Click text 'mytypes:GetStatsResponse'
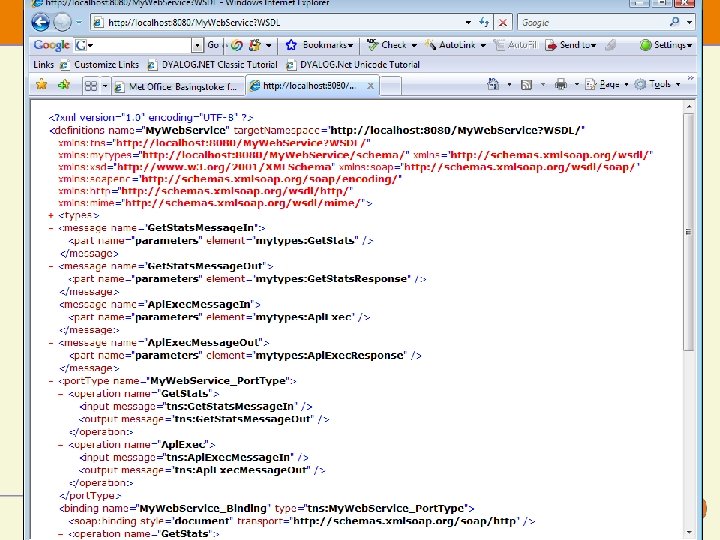The image size is (720, 540). coord(331,279)
